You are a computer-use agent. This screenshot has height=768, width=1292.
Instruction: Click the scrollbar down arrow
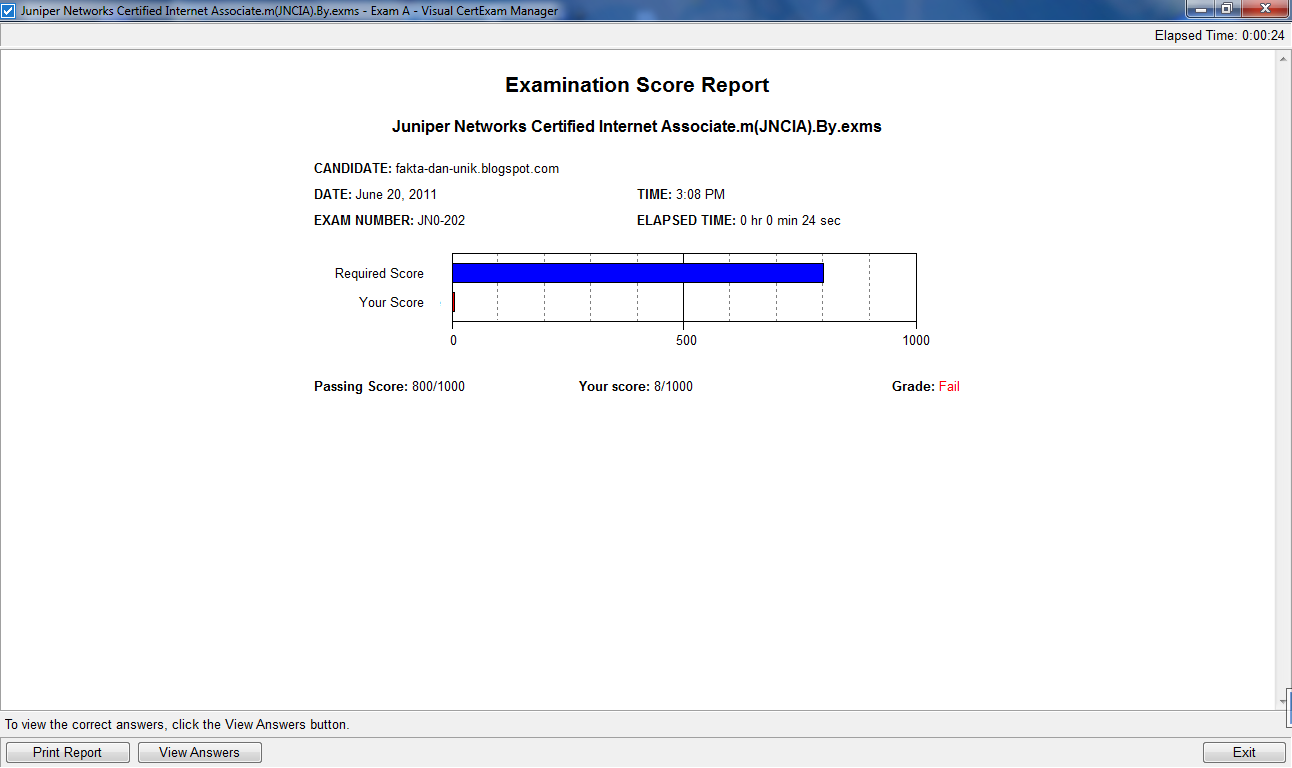(x=1284, y=702)
